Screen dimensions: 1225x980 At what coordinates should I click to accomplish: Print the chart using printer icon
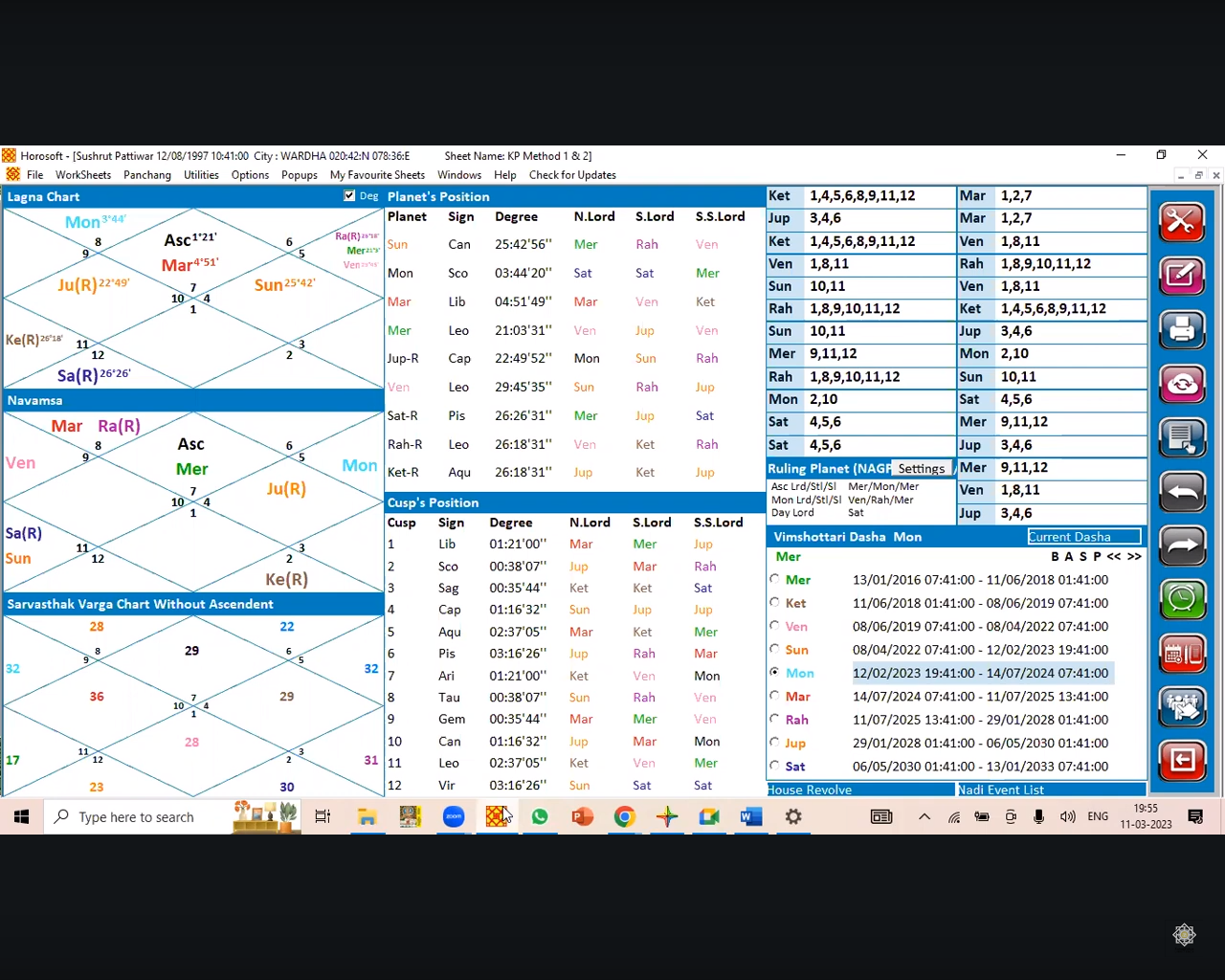[1182, 330]
